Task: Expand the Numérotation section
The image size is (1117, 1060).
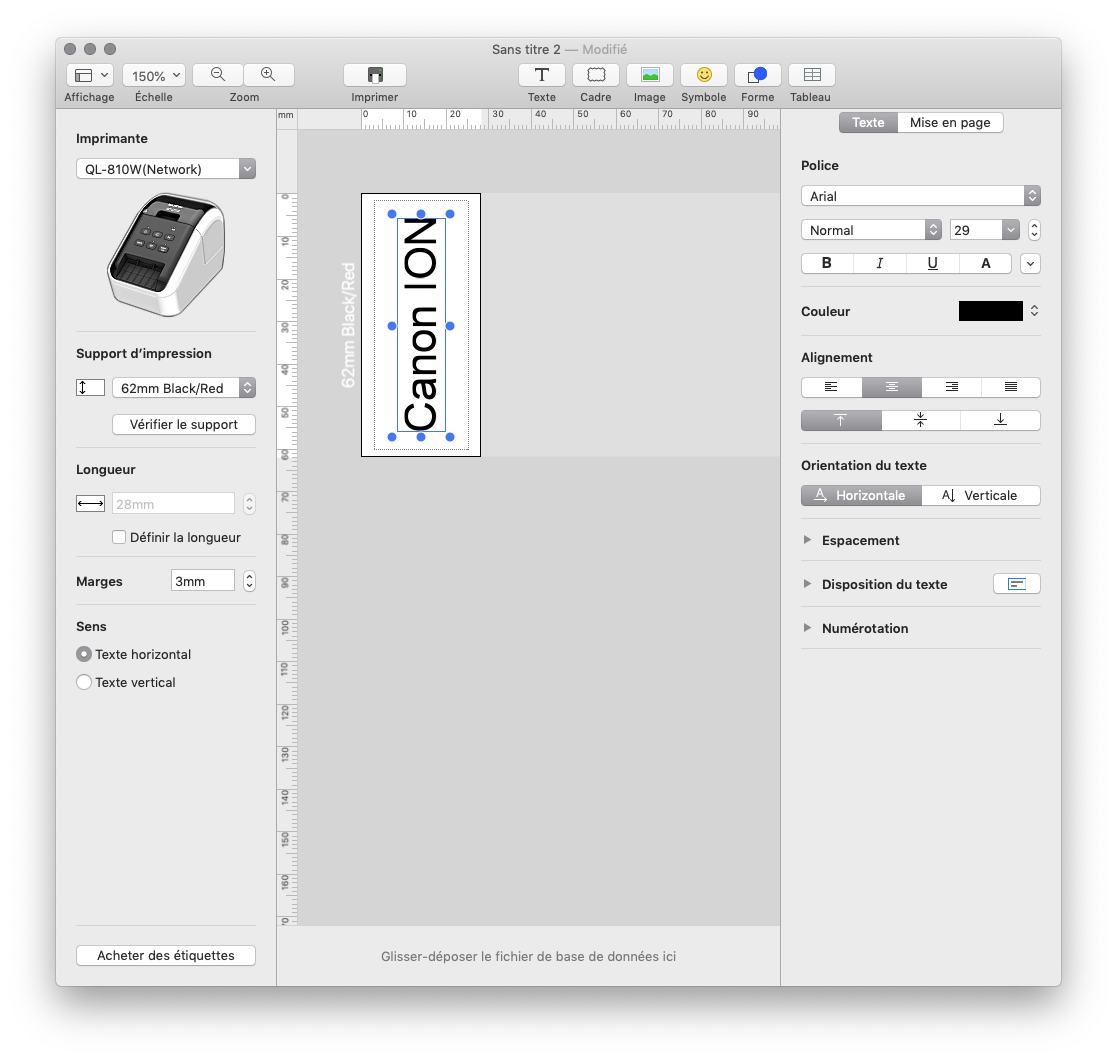Action: (x=807, y=628)
